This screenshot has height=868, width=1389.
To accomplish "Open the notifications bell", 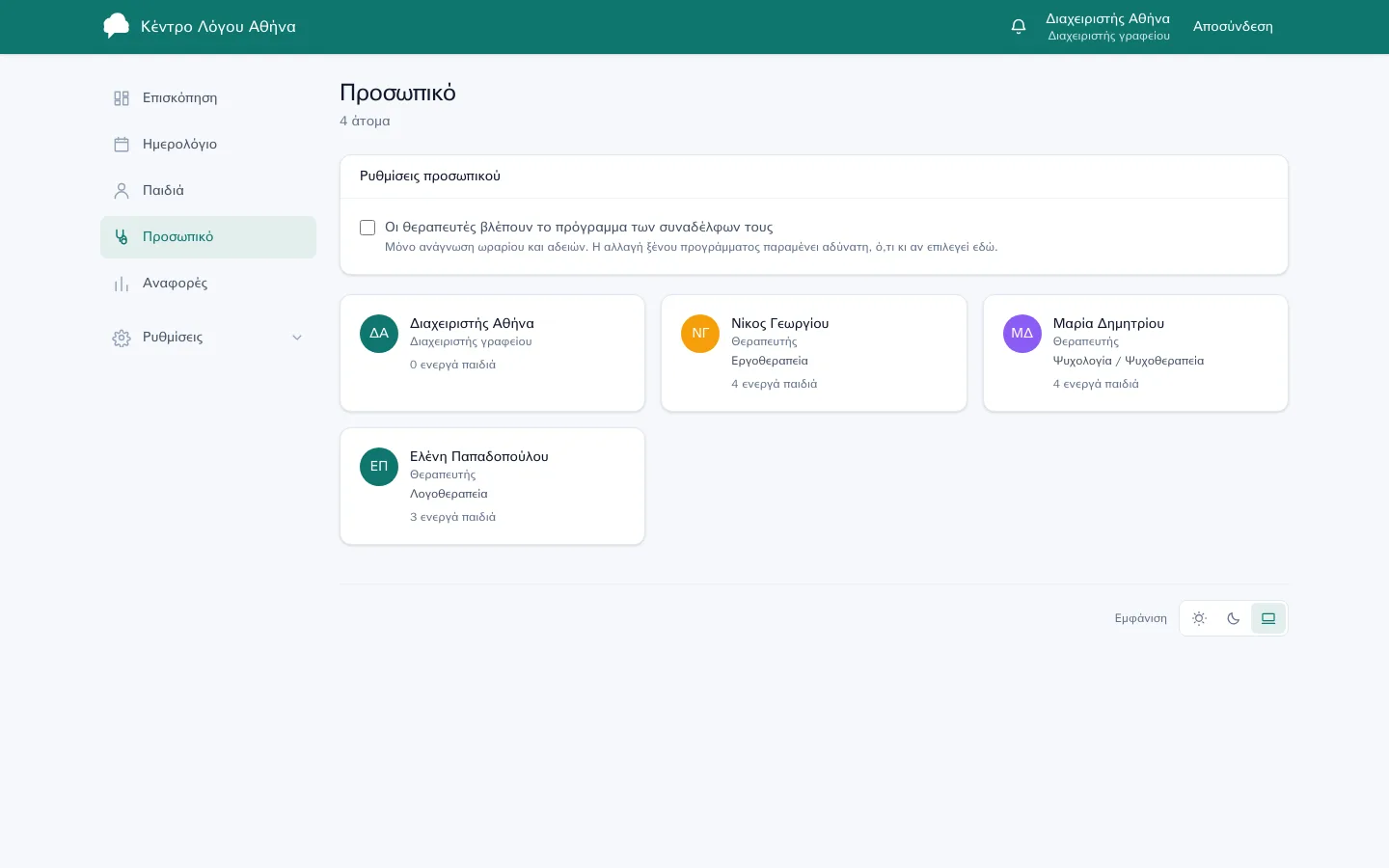I will 1018,26.
